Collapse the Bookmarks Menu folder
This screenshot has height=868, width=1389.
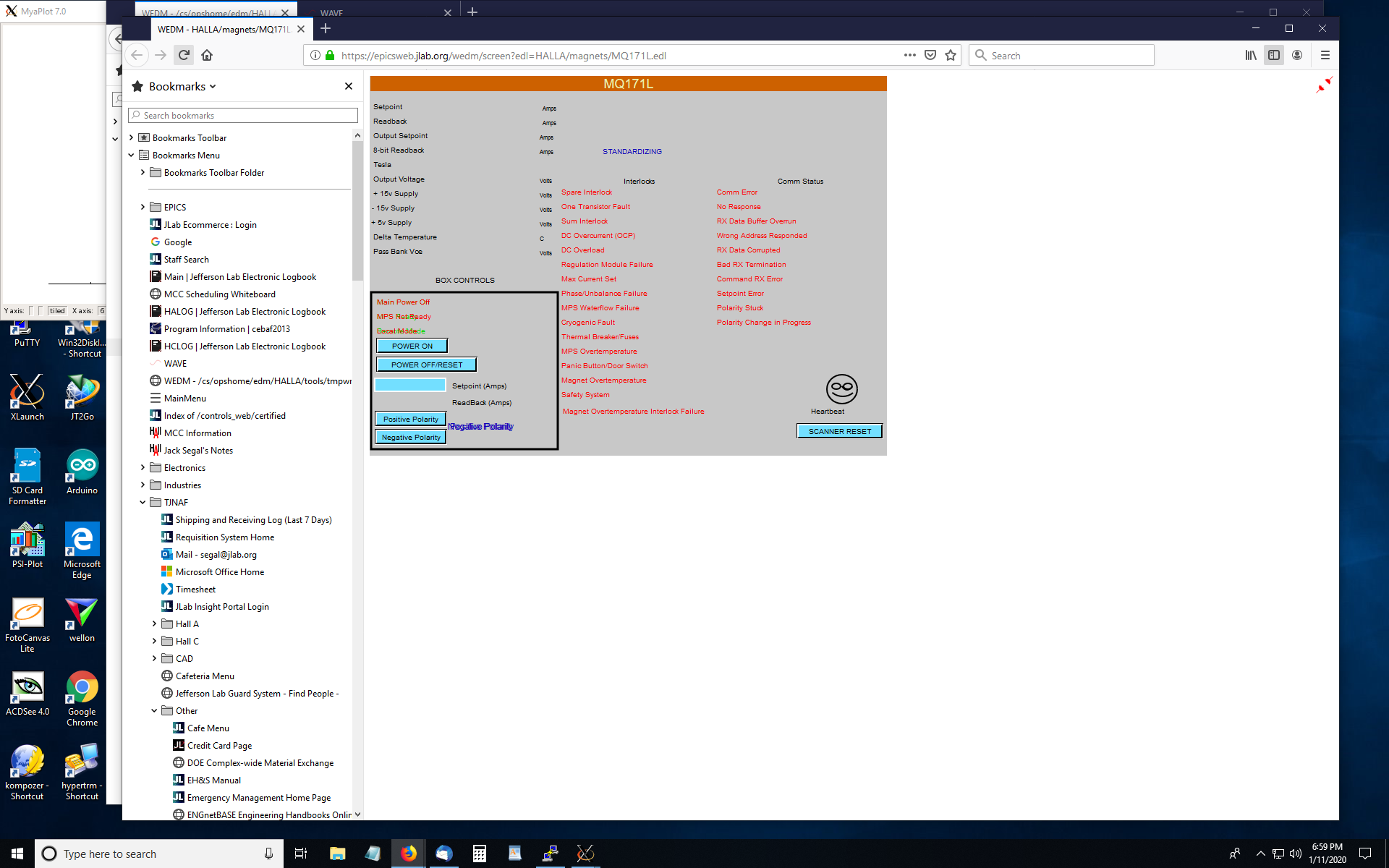pyautogui.click(x=131, y=155)
